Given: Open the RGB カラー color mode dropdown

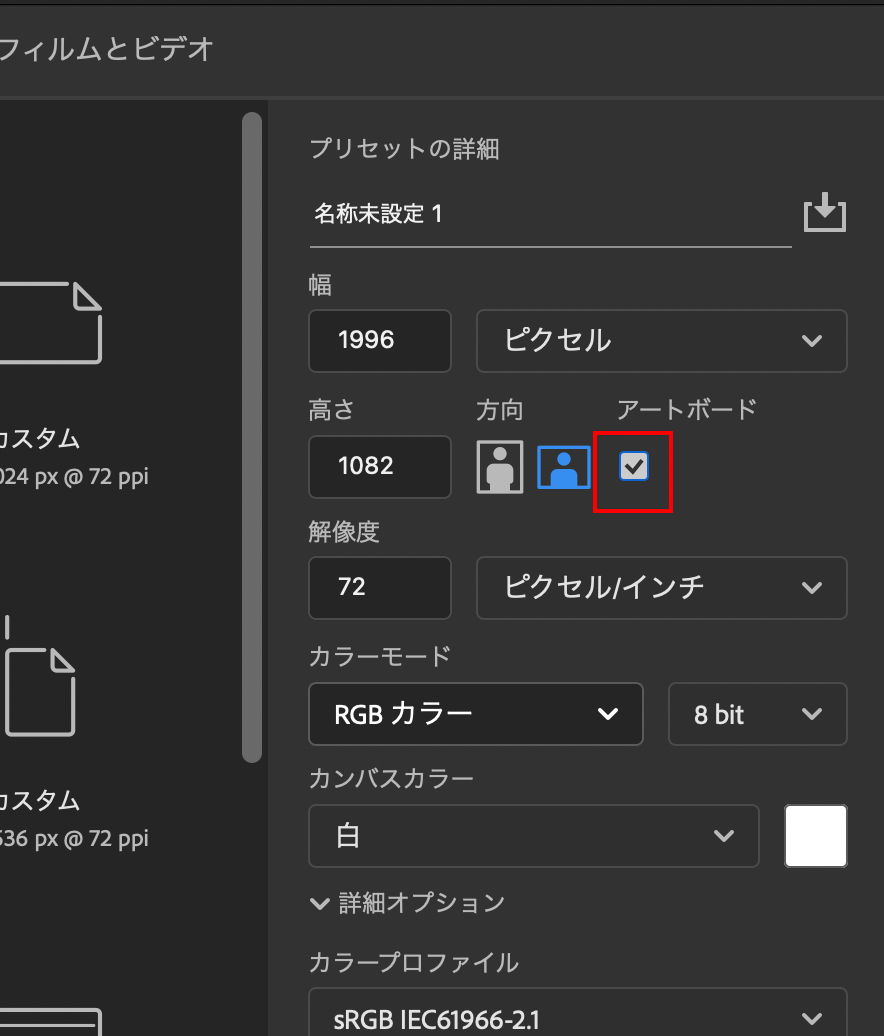Looking at the screenshot, I should [475, 714].
